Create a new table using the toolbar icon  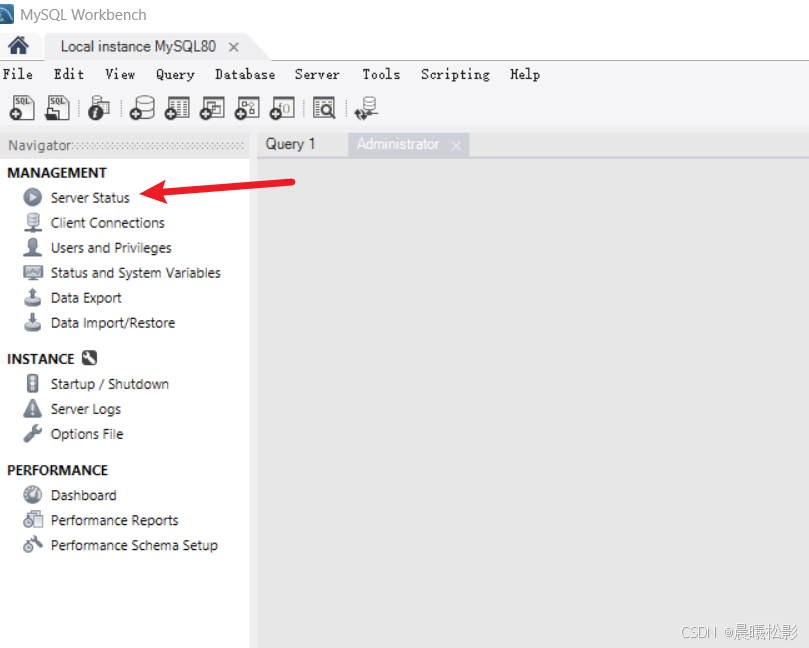(x=176, y=107)
